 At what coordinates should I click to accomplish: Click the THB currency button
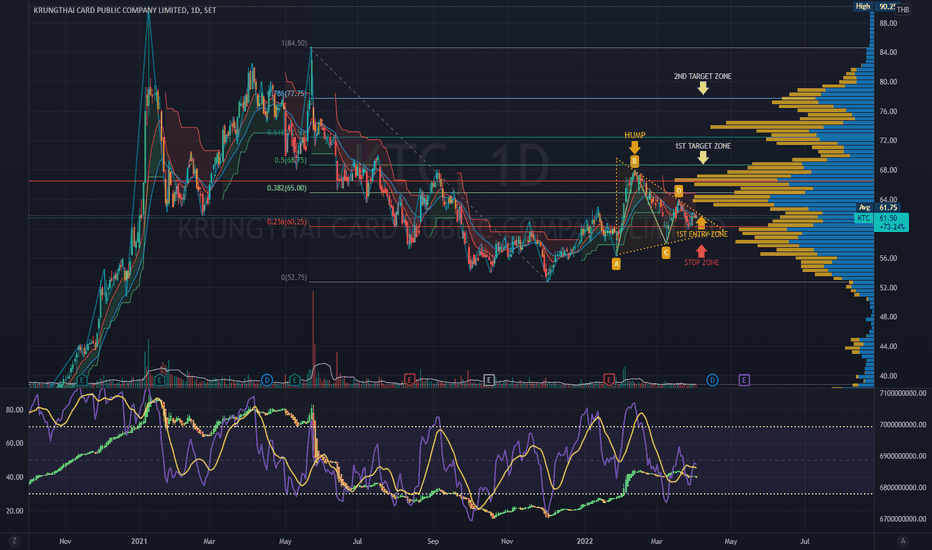[903, 10]
